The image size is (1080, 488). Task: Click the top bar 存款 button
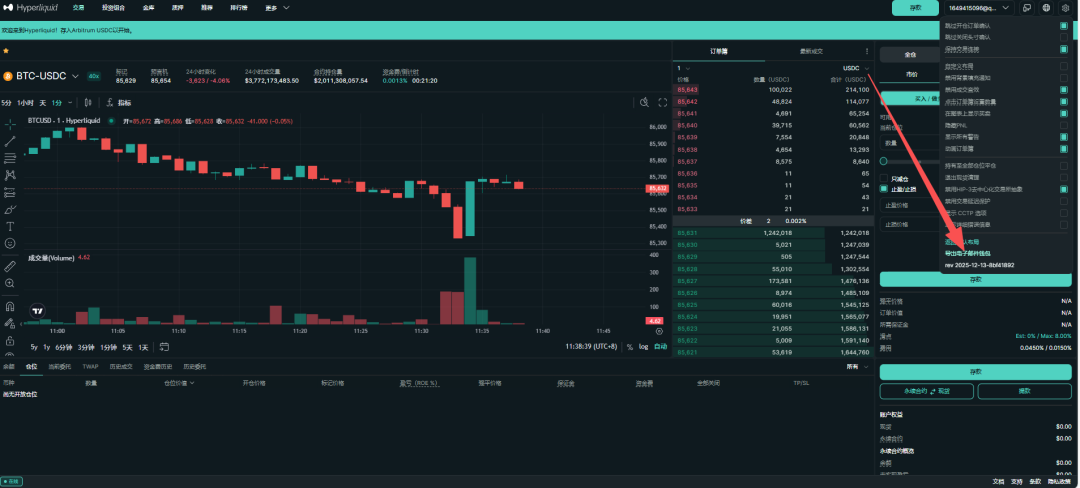(x=915, y=8)
